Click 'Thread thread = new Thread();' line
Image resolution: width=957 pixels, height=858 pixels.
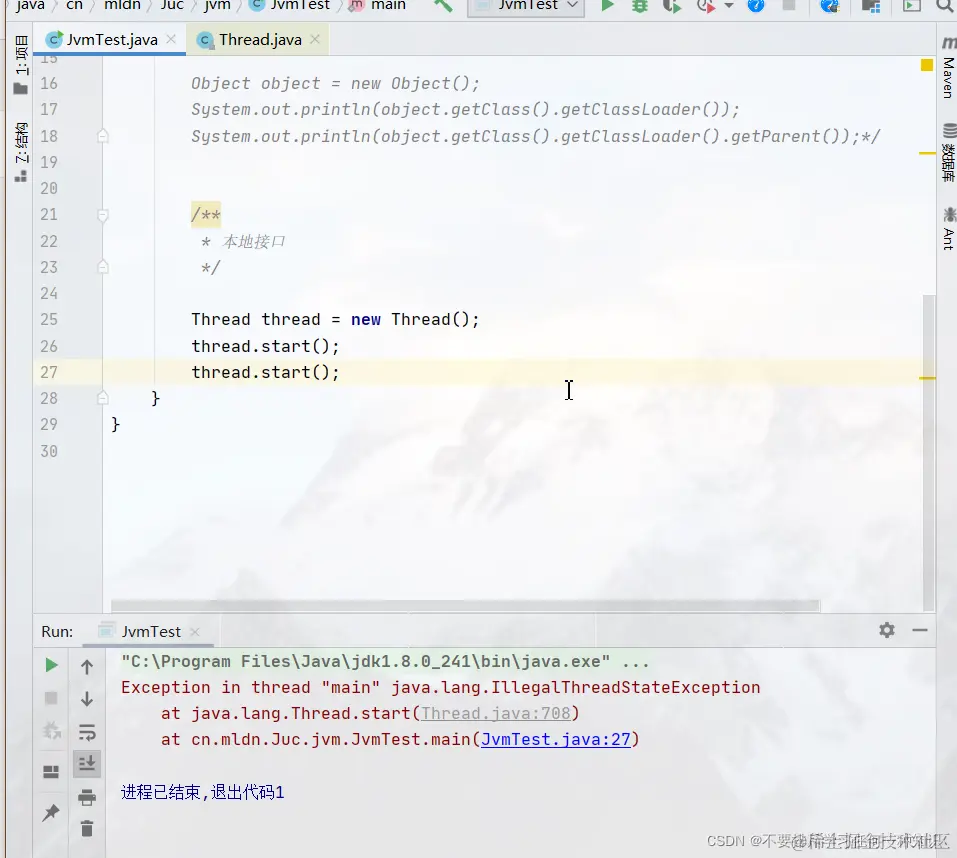[335, 319]
